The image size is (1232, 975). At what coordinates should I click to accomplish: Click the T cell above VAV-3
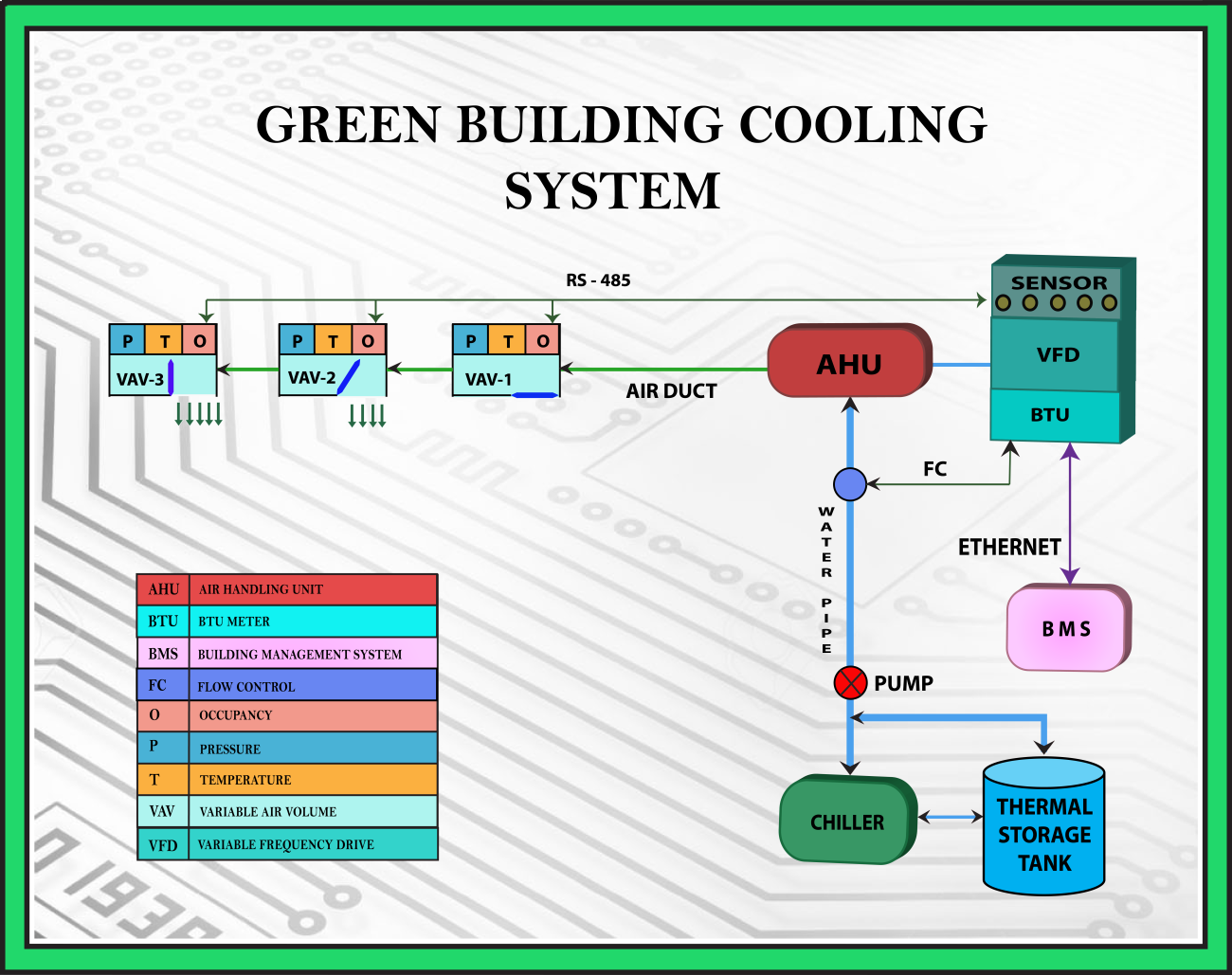coord(164,340)
